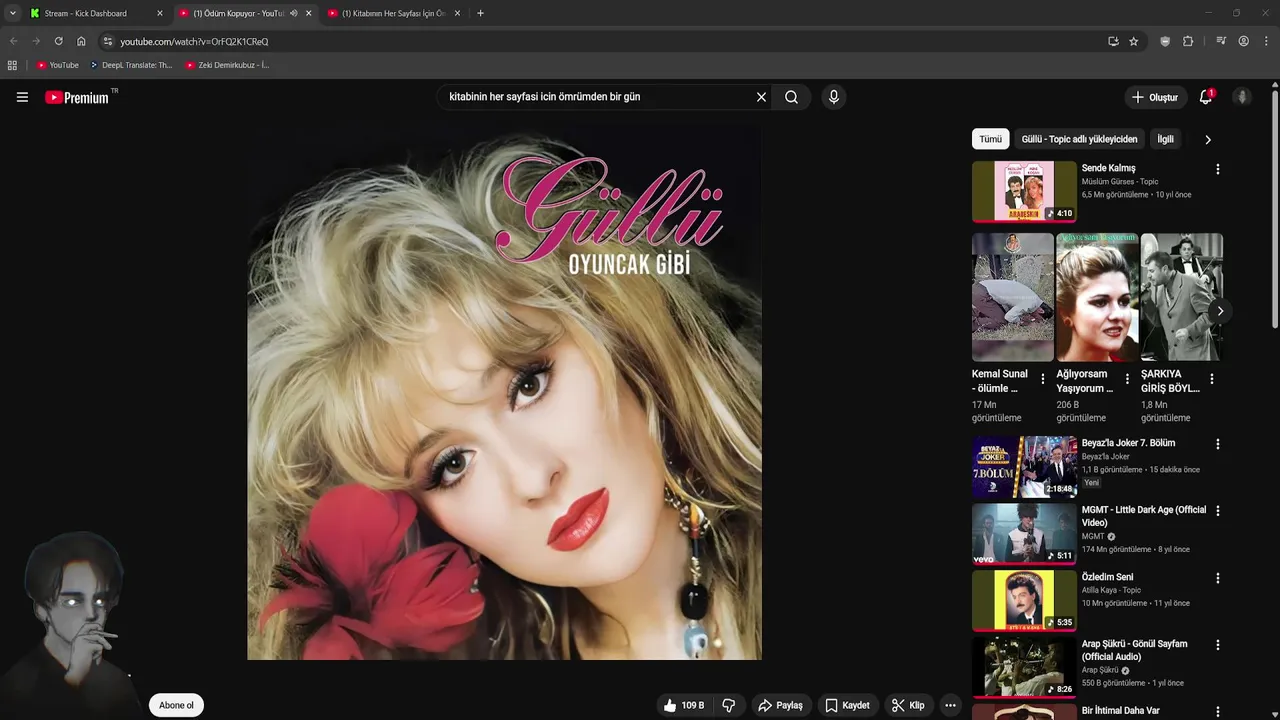Open the YouTube hamburger guide menu

[x=22, y=97]
